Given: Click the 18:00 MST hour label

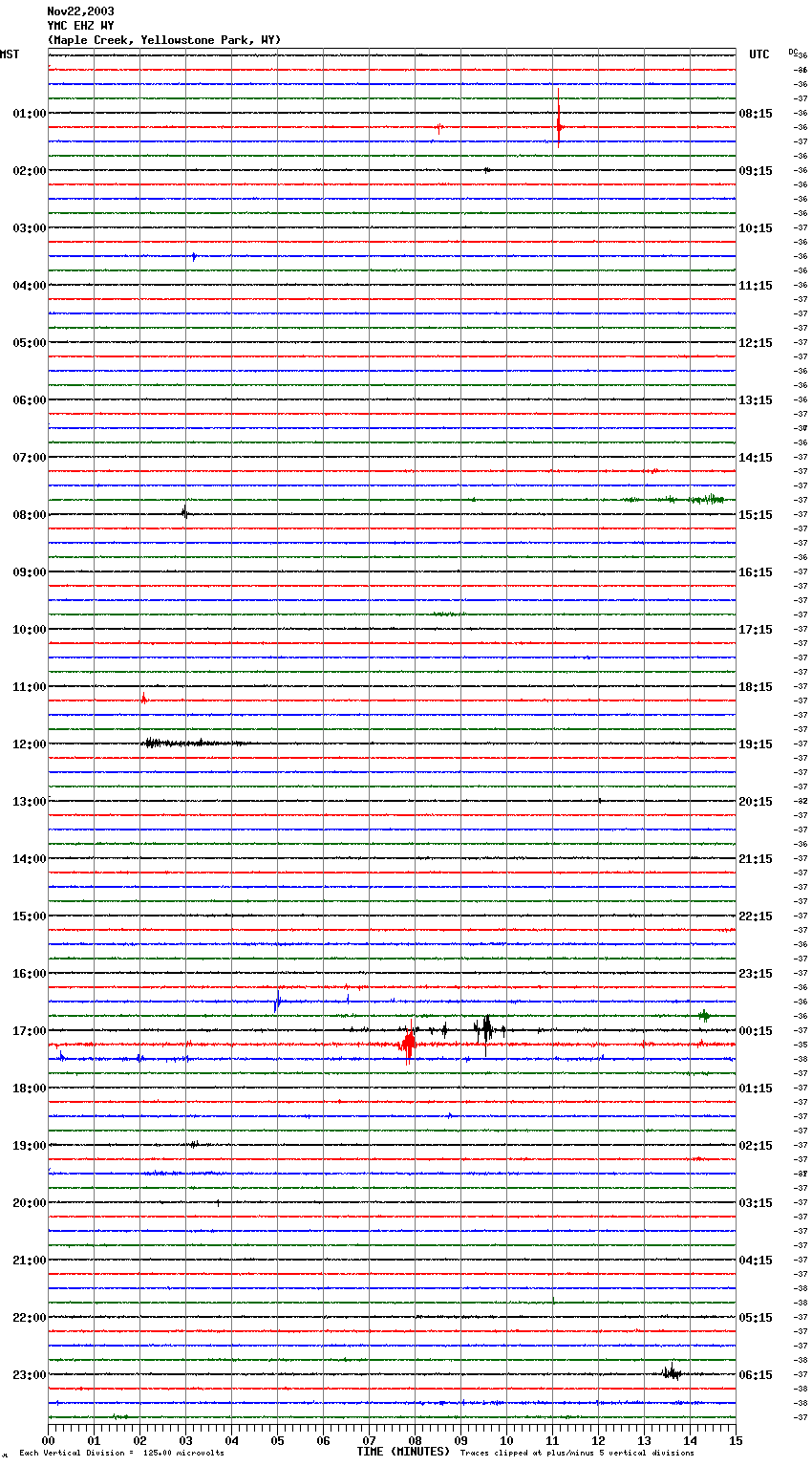Looking at the screenshot, I should pyautogui.click(x=30, y=1089).
